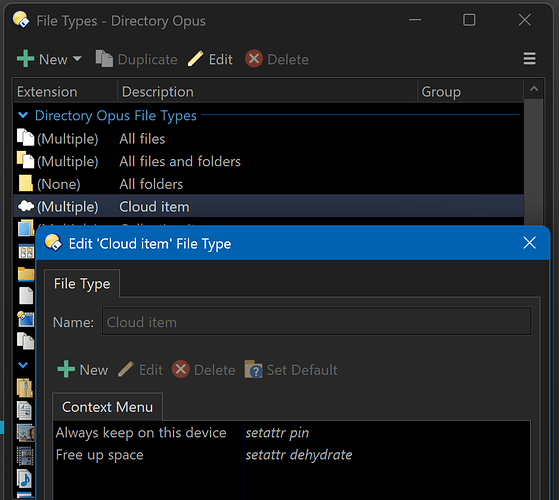Viewport: 559px width, 500px height.
Task: Click the green New plus icon in main toolbar
Action: (x=25, y=59)
